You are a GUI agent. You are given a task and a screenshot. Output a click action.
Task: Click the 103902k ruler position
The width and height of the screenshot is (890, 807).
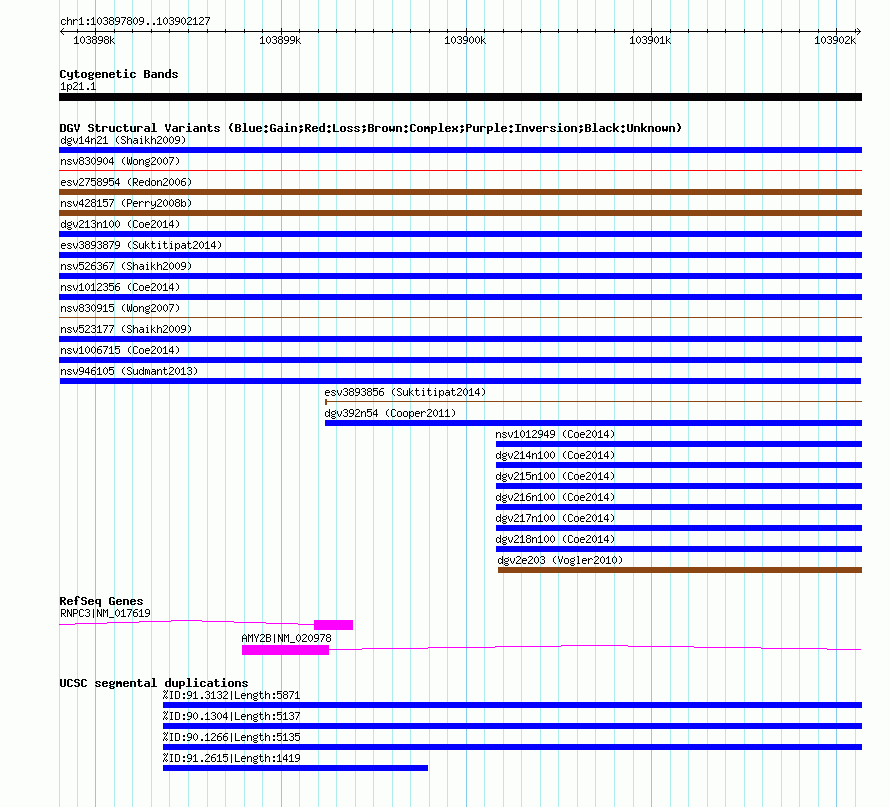[x=835, y=40]
